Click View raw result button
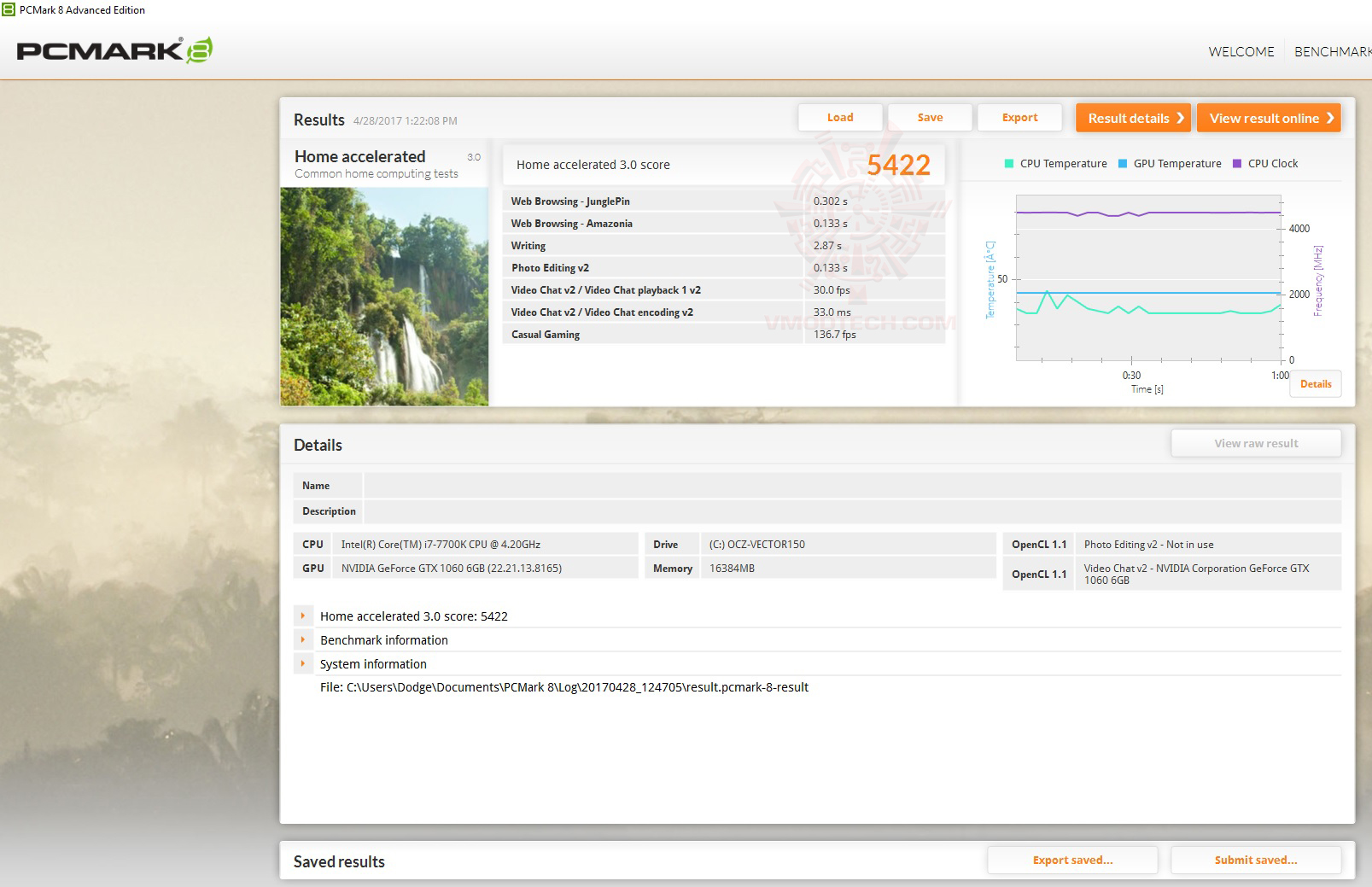 (1256, 443)
